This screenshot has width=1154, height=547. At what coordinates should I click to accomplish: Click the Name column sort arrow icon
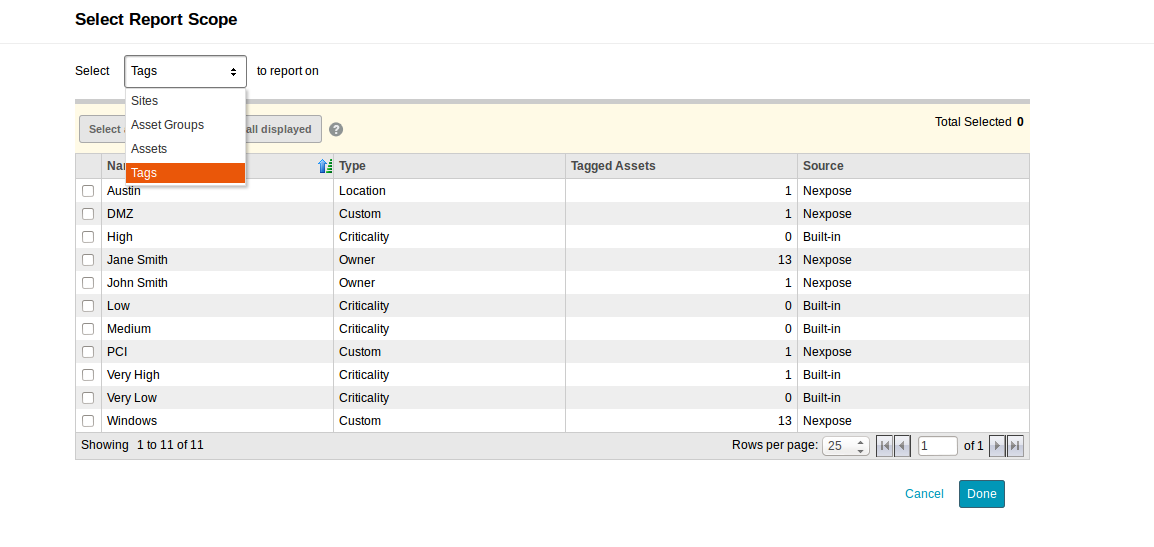point(324,166)
